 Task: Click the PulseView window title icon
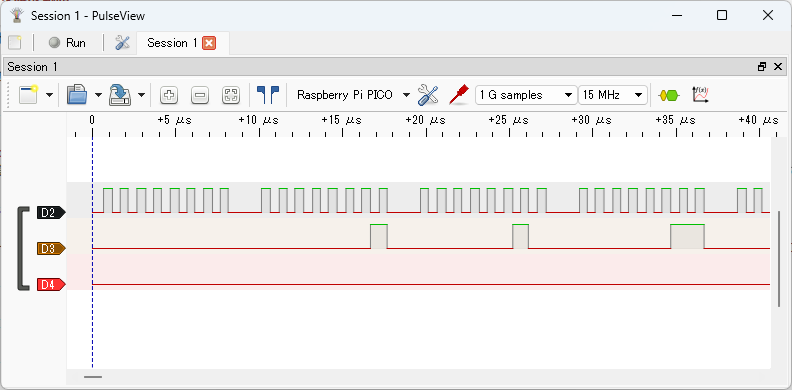coord(17,16)
